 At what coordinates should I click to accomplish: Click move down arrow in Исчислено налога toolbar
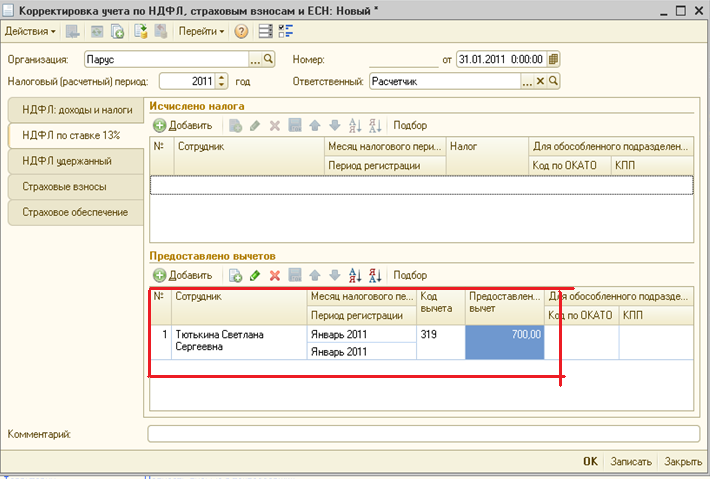335,125
